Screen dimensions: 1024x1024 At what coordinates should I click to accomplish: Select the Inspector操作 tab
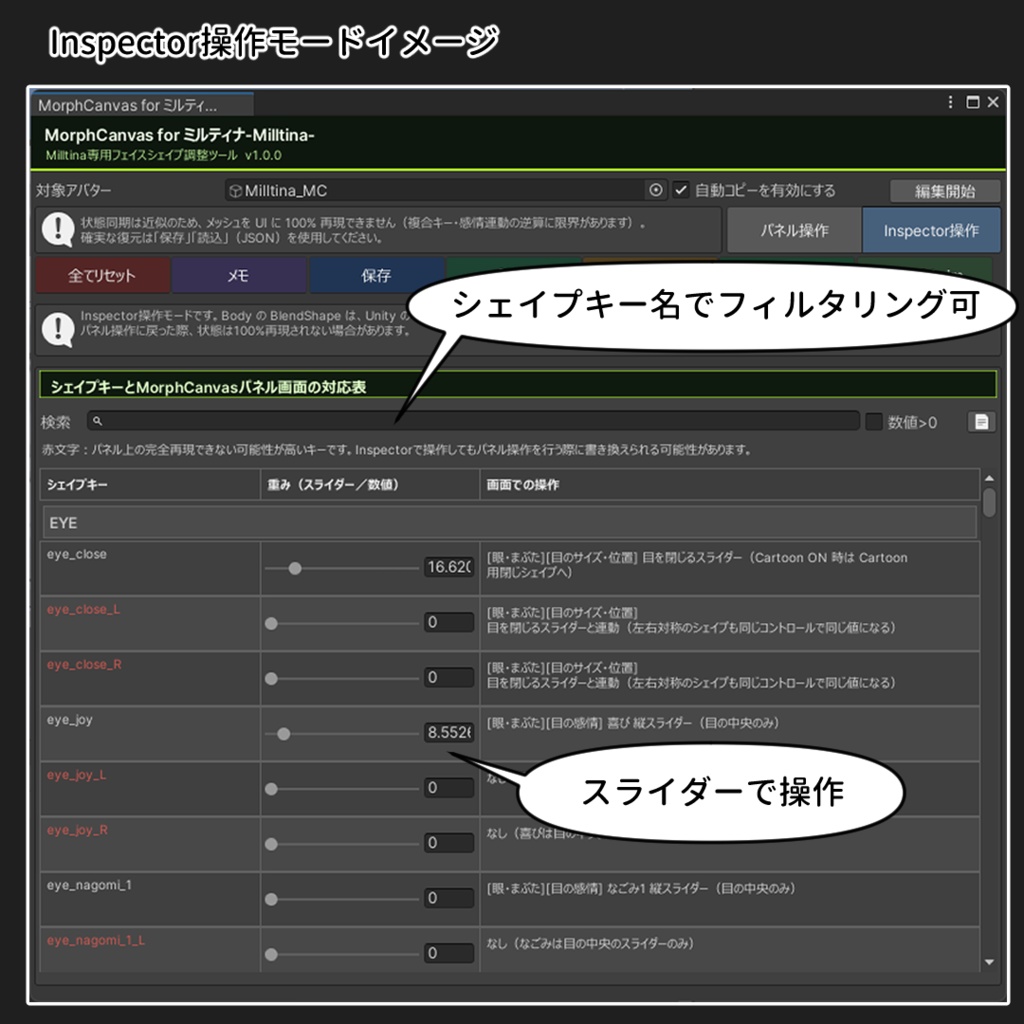(930, 229)
